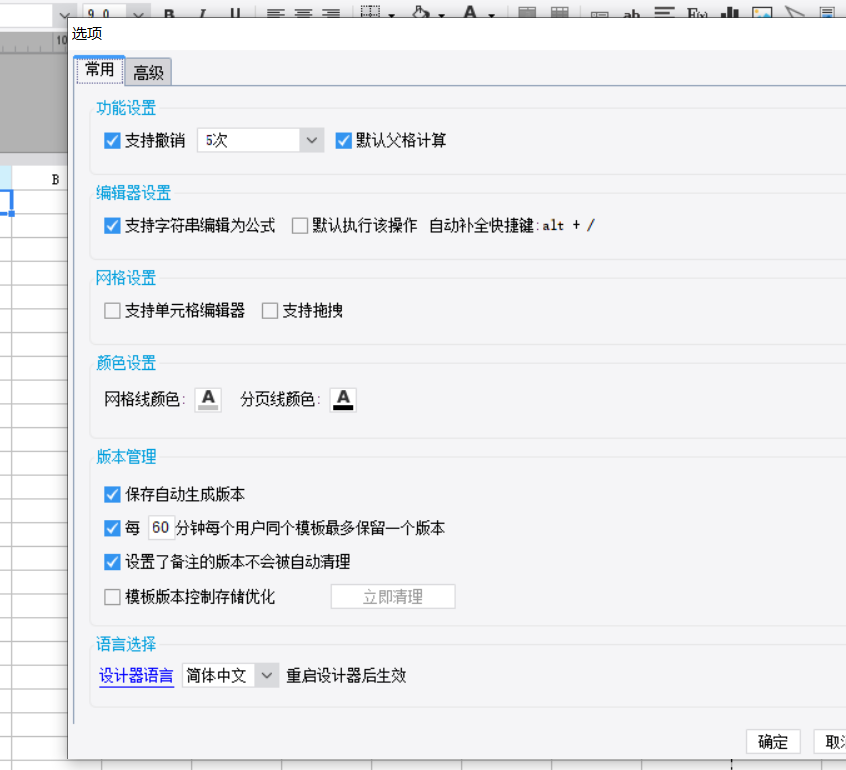Click the 'ab' text element icon

click(631, 13)
